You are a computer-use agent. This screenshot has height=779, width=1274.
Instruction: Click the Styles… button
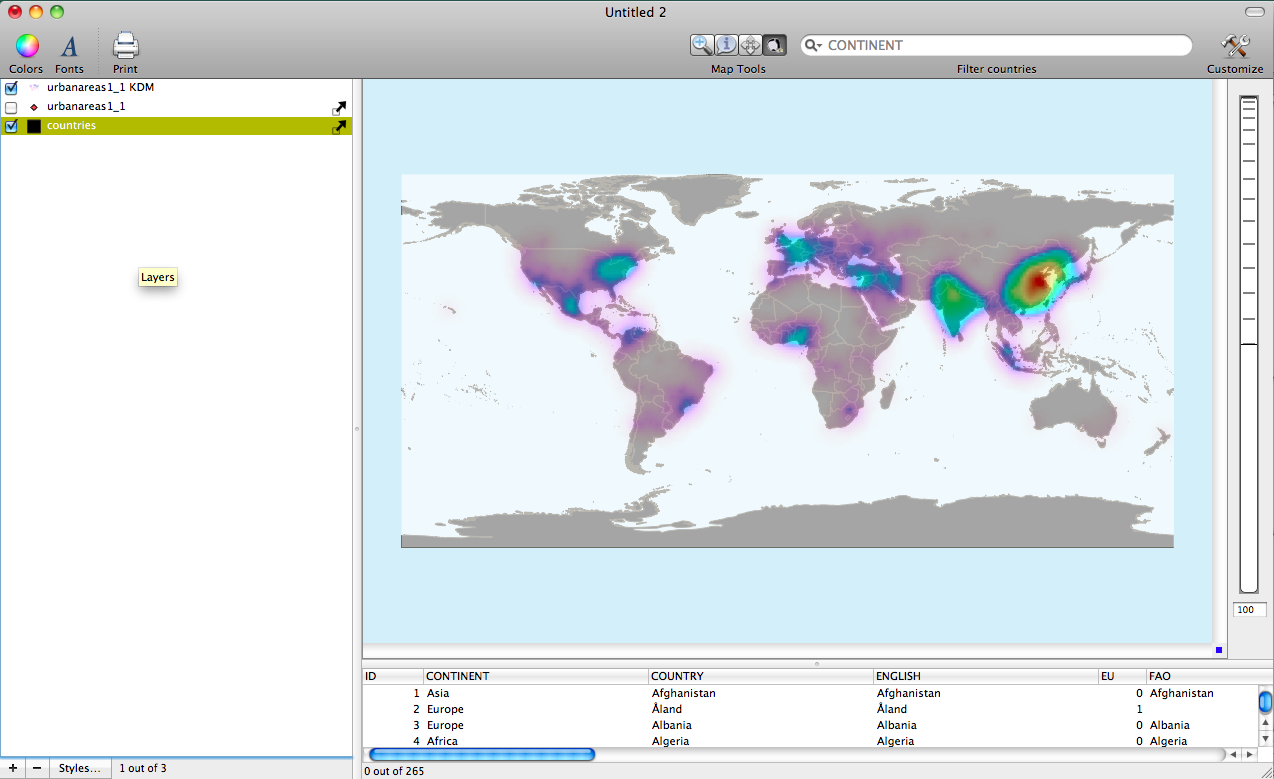coord(79,768)
